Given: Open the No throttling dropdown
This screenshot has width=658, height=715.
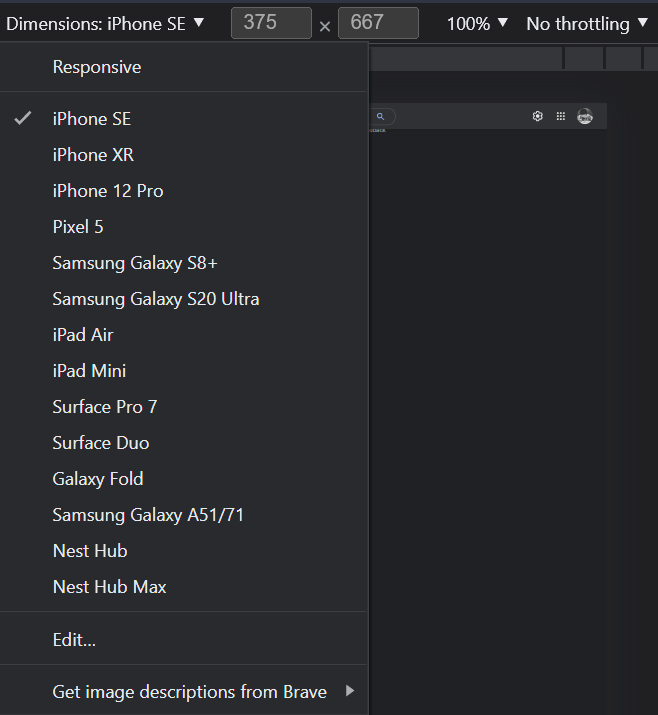Looking at the screenshot, I should (586, 23).
